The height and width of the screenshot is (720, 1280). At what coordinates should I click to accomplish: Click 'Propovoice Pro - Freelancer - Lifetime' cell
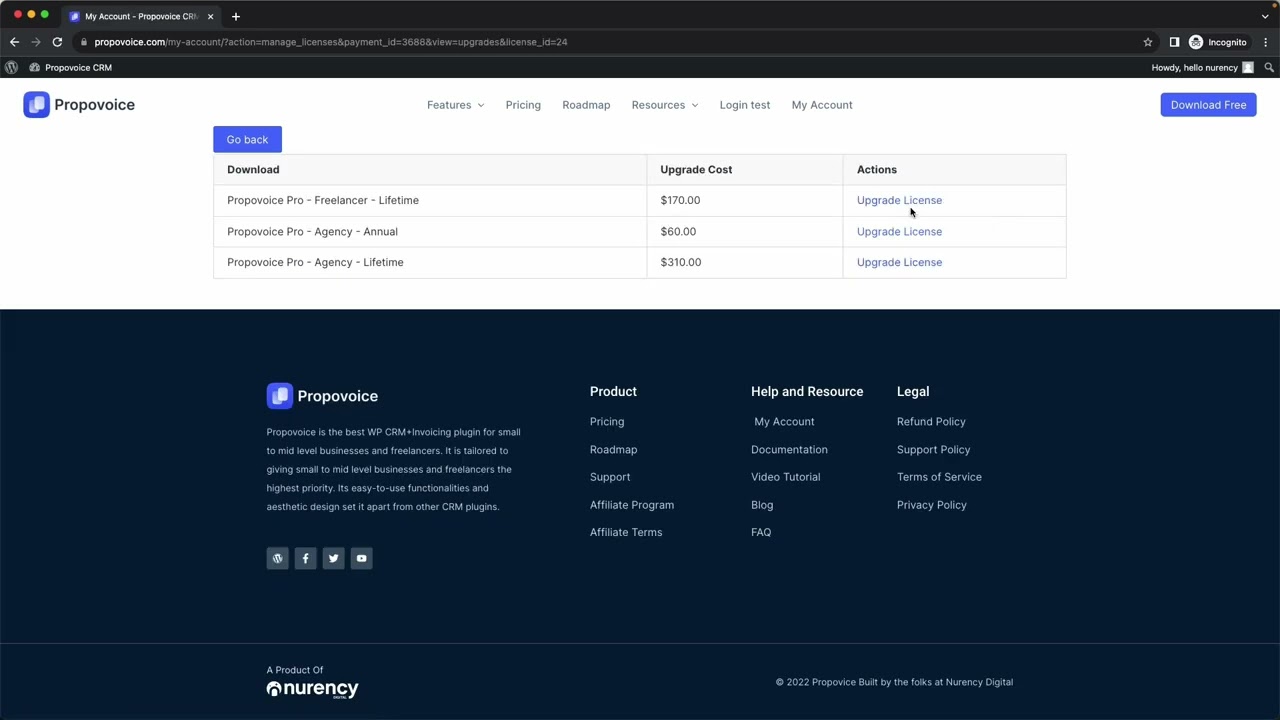(x=430, y=200)
